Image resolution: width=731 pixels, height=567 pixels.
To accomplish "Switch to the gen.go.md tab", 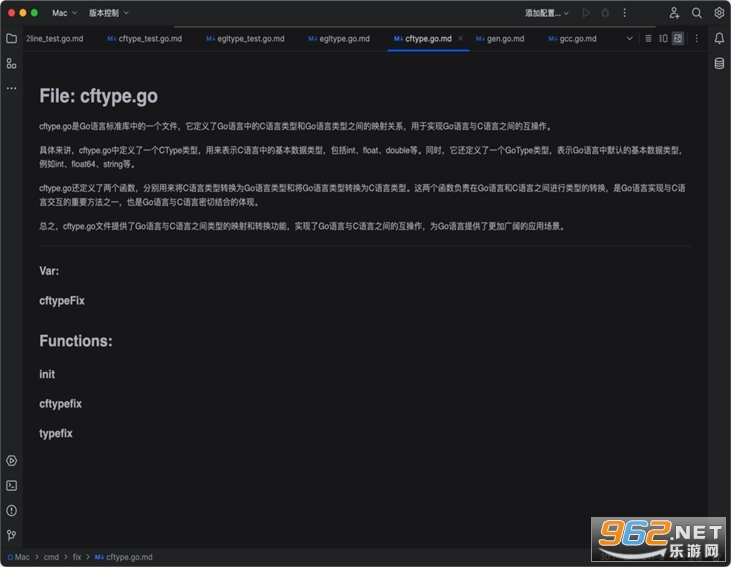I will click(500, 39).
